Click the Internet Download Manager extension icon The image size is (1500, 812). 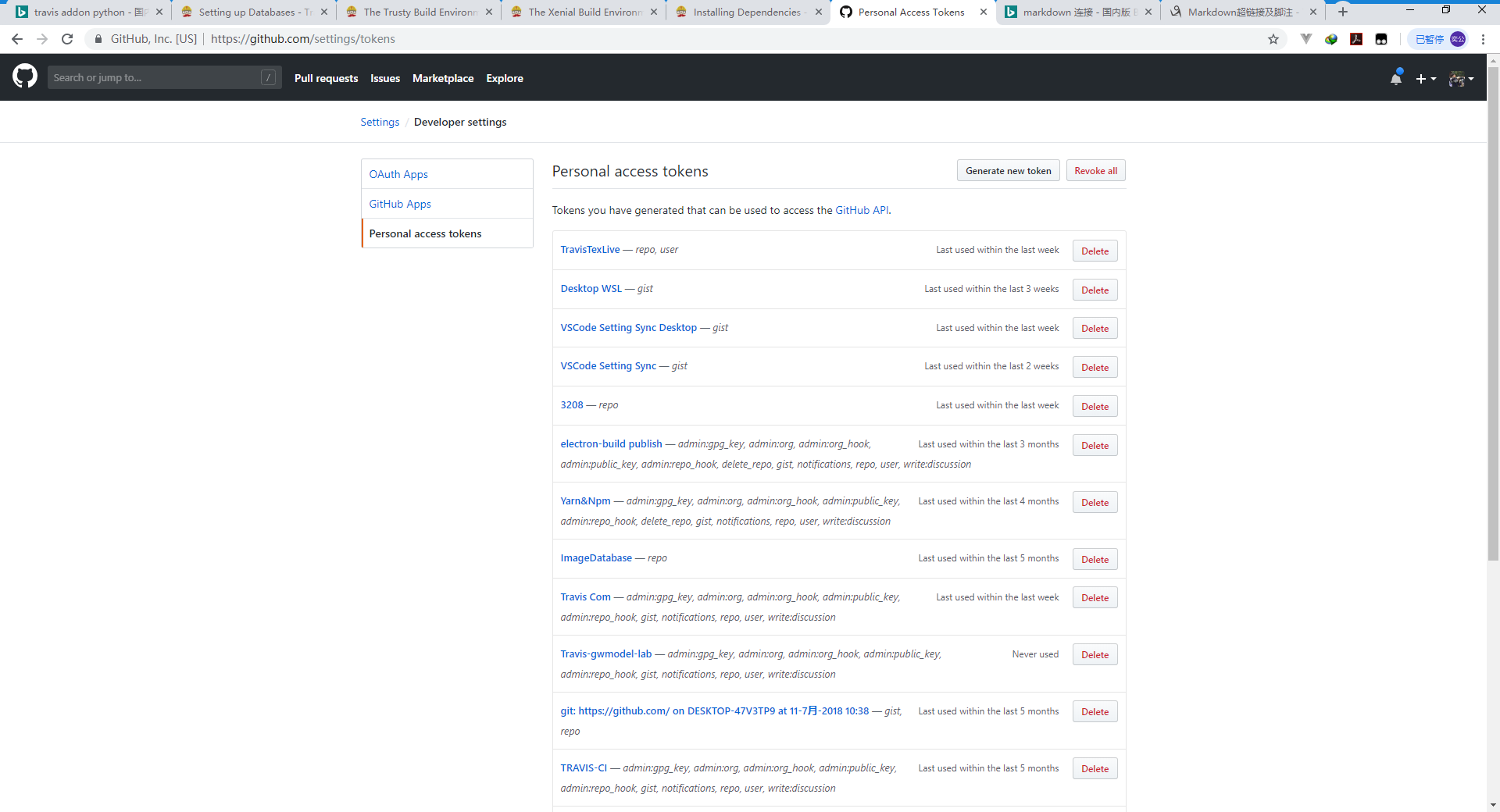click(x=1331, y=39)
